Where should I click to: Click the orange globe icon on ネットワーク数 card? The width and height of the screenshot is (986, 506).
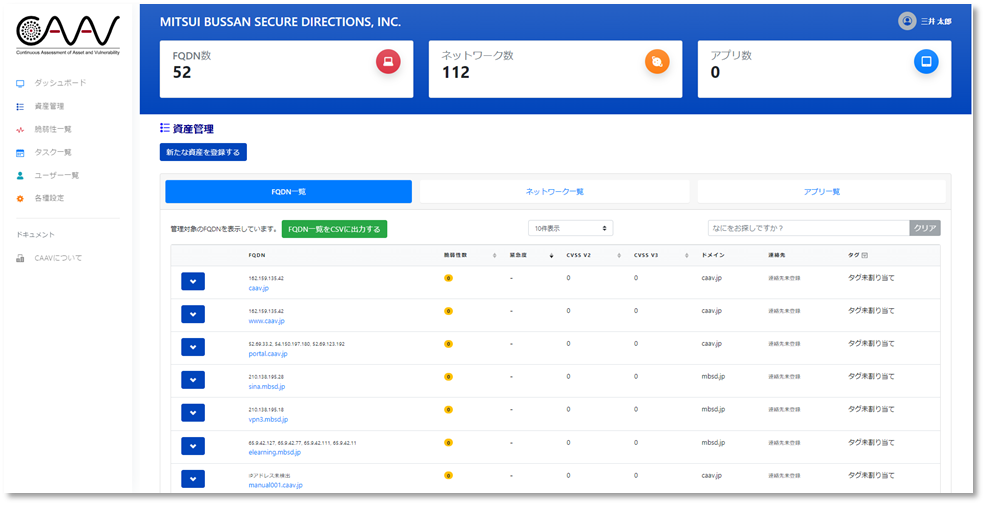coord(657,62)
